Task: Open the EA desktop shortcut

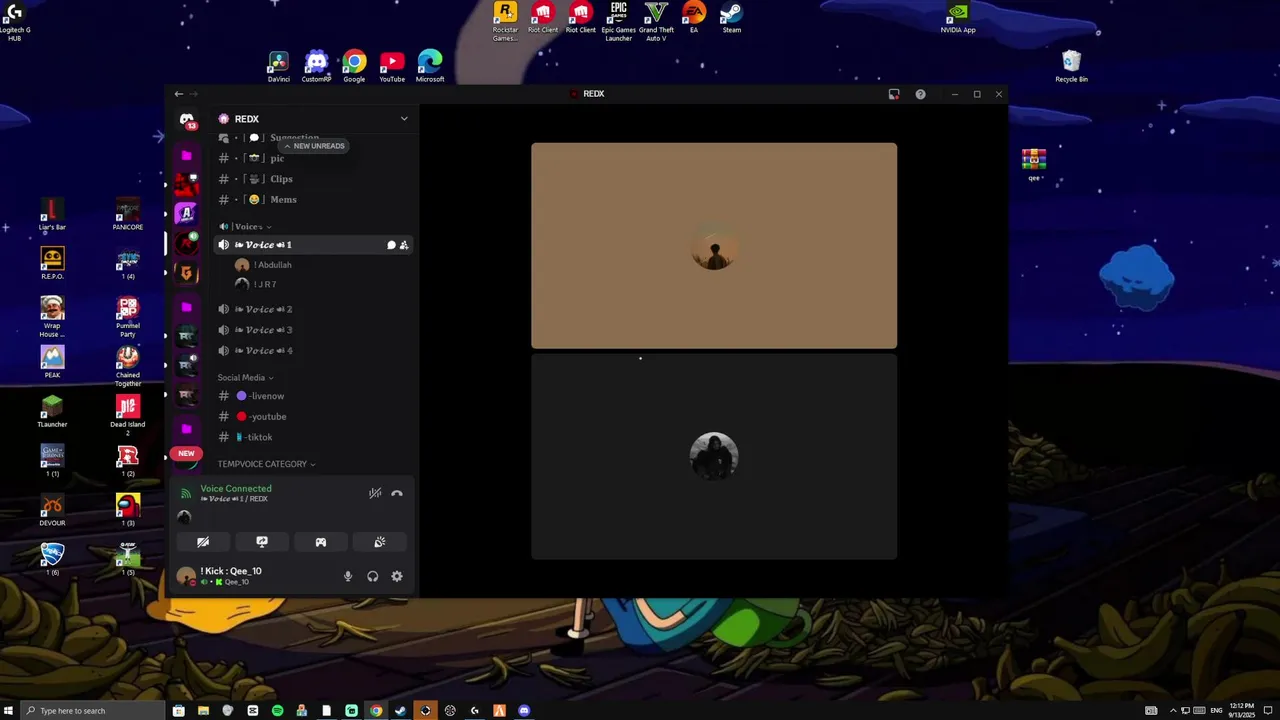Action: tap(694, 18)
